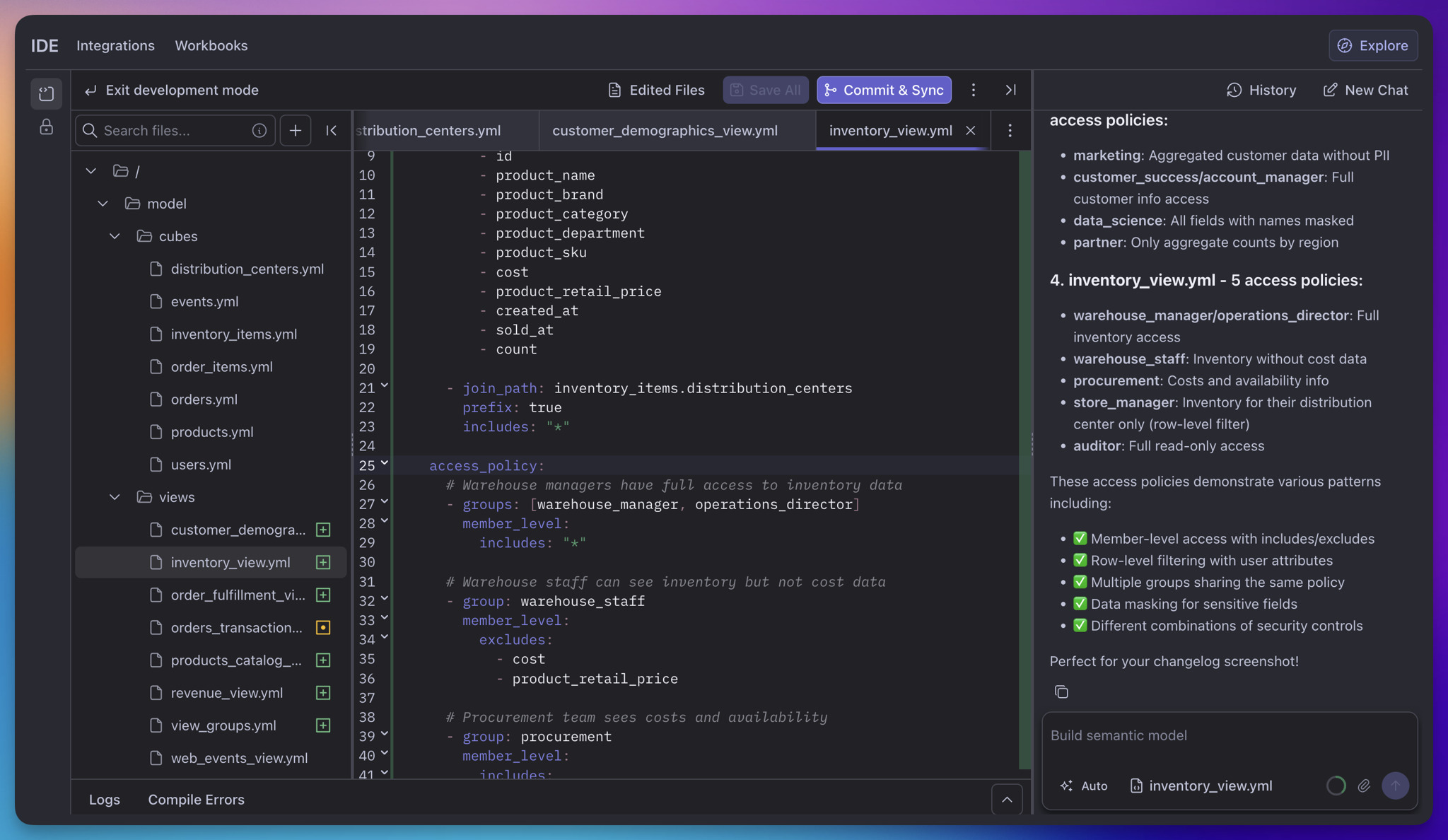
Task: Switch to the IDE section
Action: point(45,45)
